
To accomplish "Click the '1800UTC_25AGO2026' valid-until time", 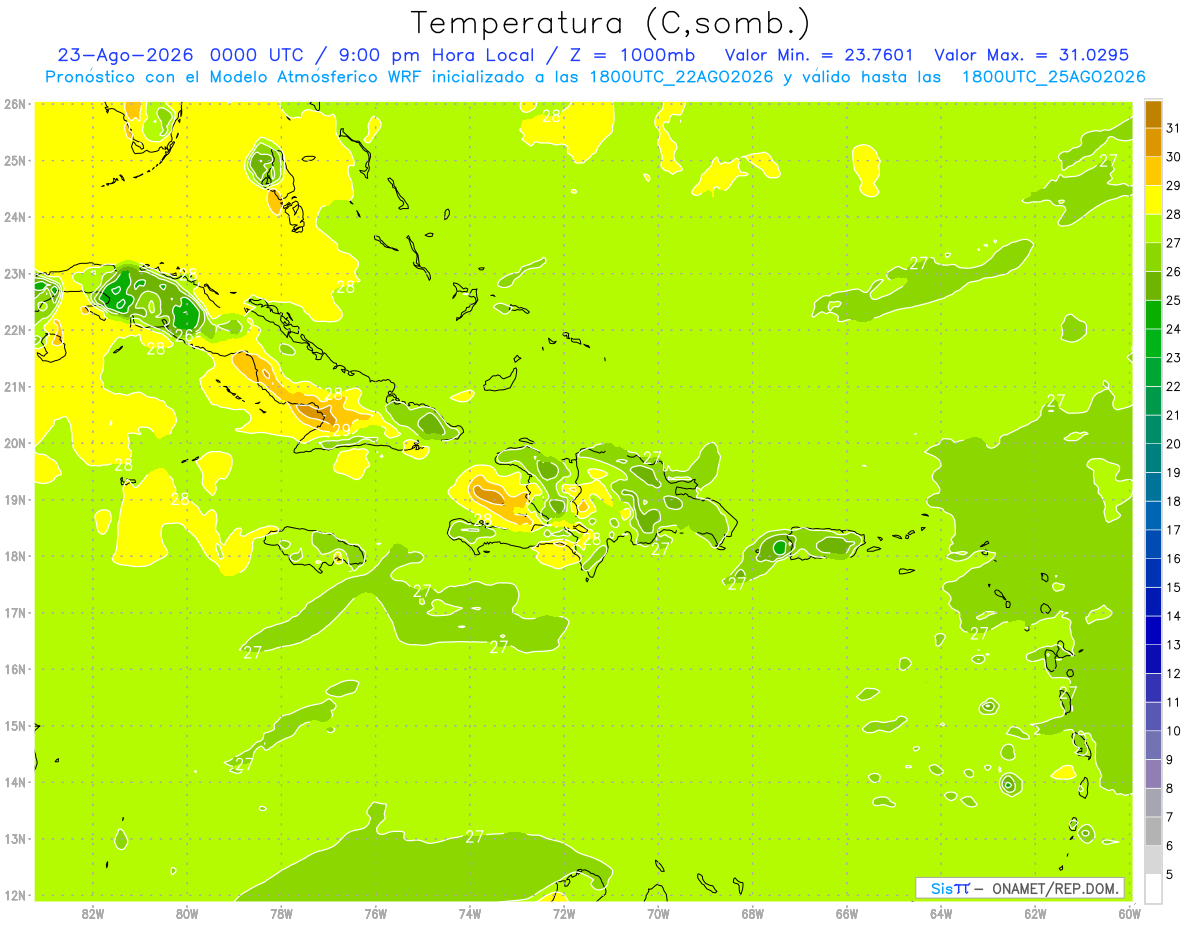I will (1053, 77).
